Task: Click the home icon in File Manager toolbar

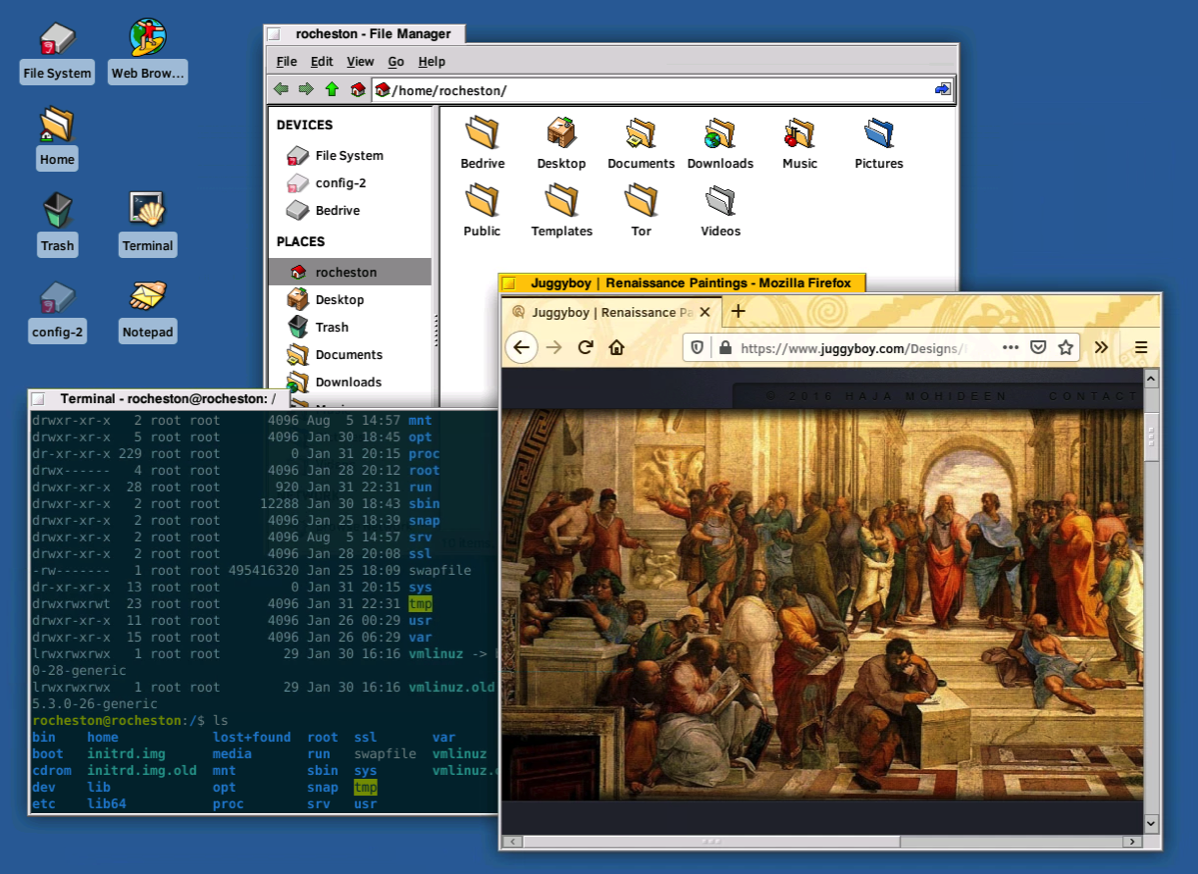Action: pos(357,90)
